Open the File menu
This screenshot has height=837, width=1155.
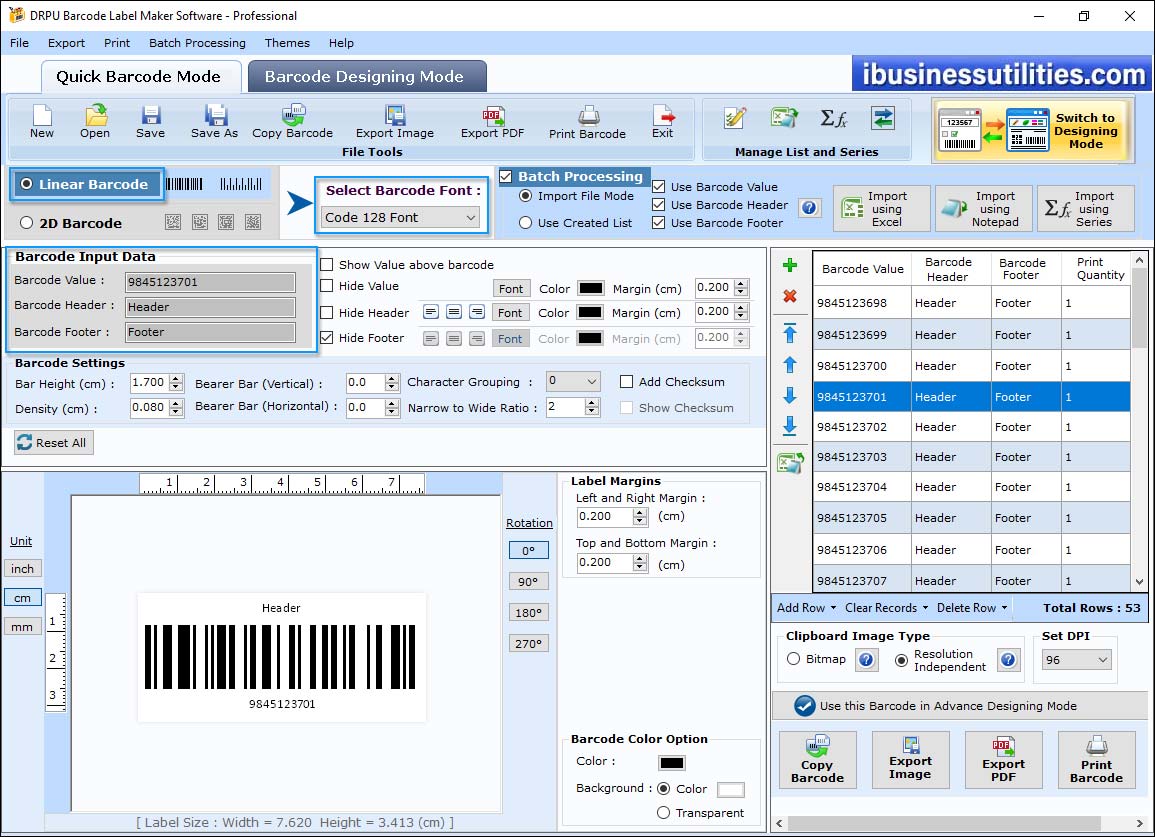pyautogui.click(x=19, y=43)
